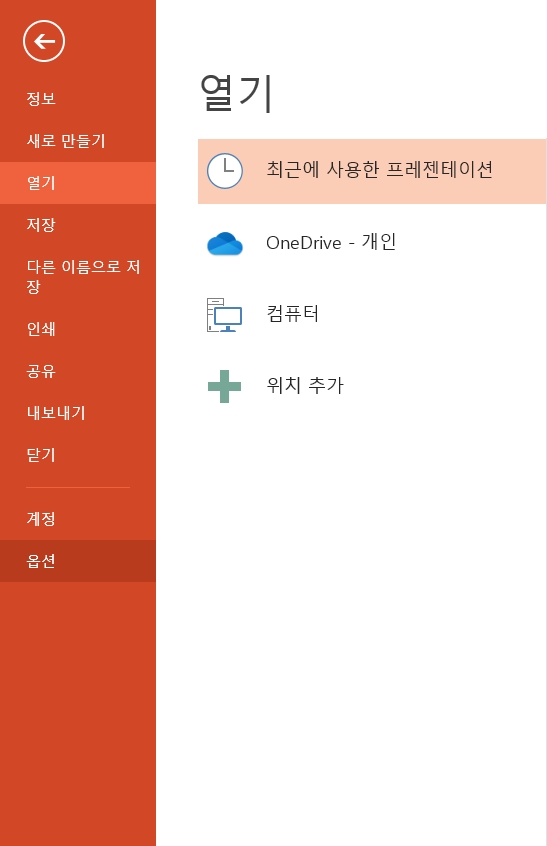This screenshot has width=547, height=846.
Task: Select 내보내기 menu item
Action: 78,413
